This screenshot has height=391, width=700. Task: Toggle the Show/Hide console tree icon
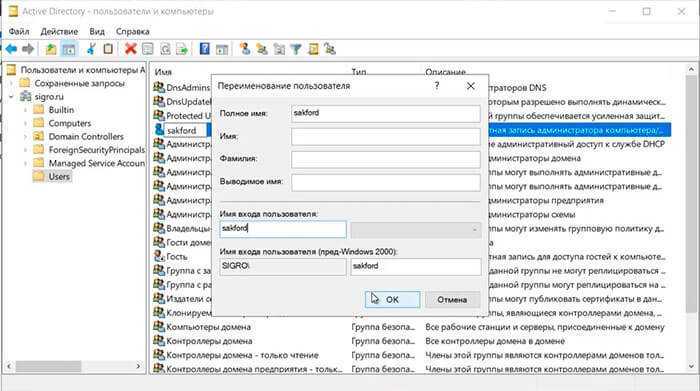69,49
